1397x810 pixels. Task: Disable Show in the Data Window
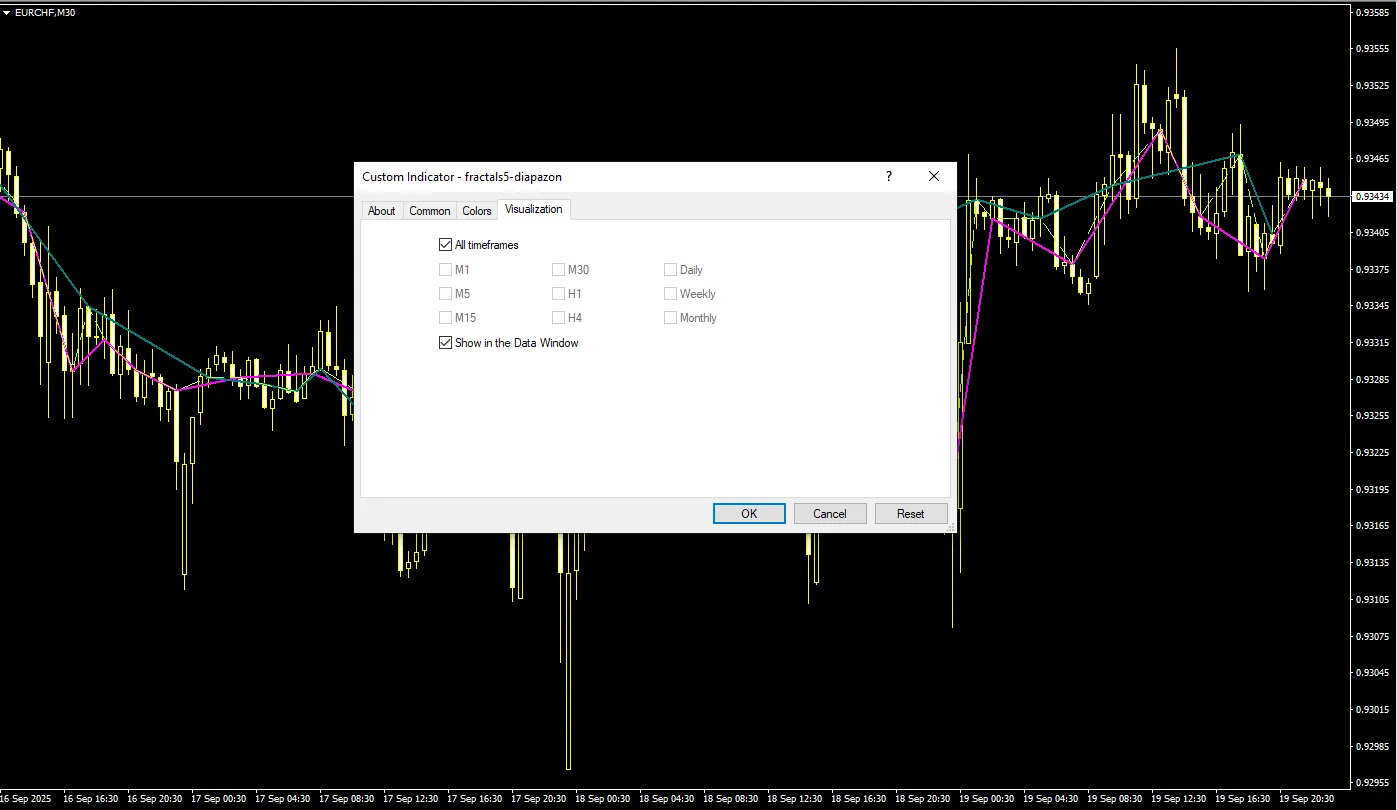pos(445,343)
